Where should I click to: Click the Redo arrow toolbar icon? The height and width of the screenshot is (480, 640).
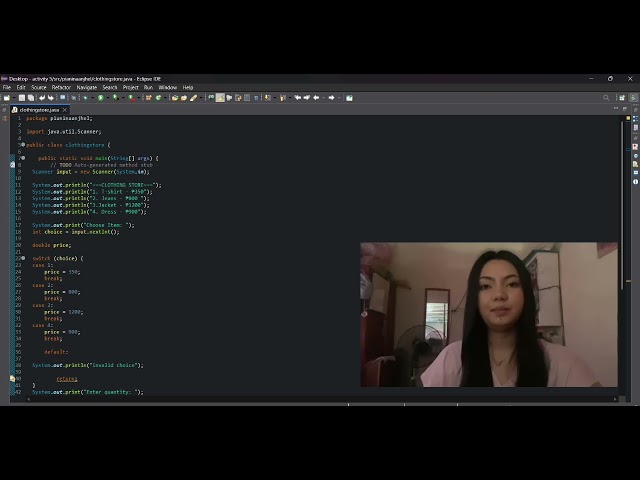pyautogui.click(x=51, y=98)
